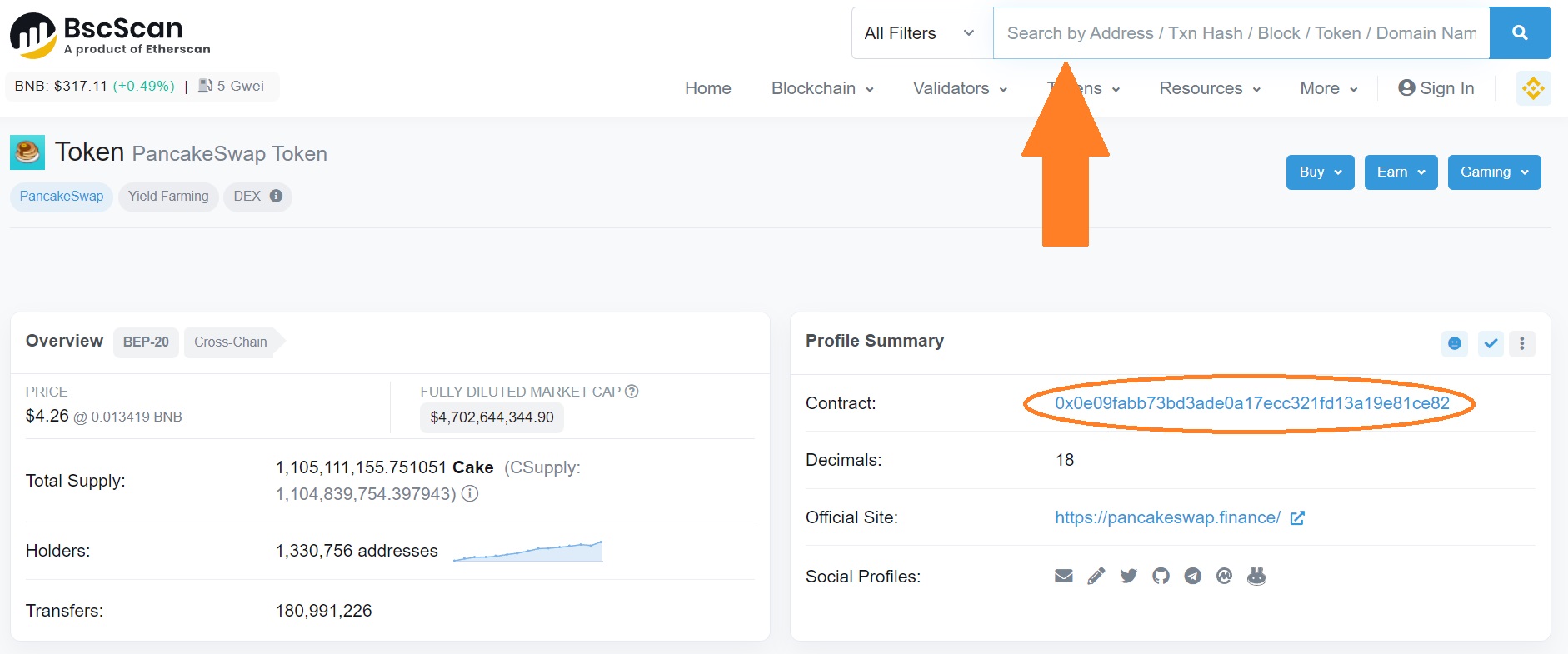
Task: Click the smiley reputation icon in Profile Summary
Action: [1455, 343]
